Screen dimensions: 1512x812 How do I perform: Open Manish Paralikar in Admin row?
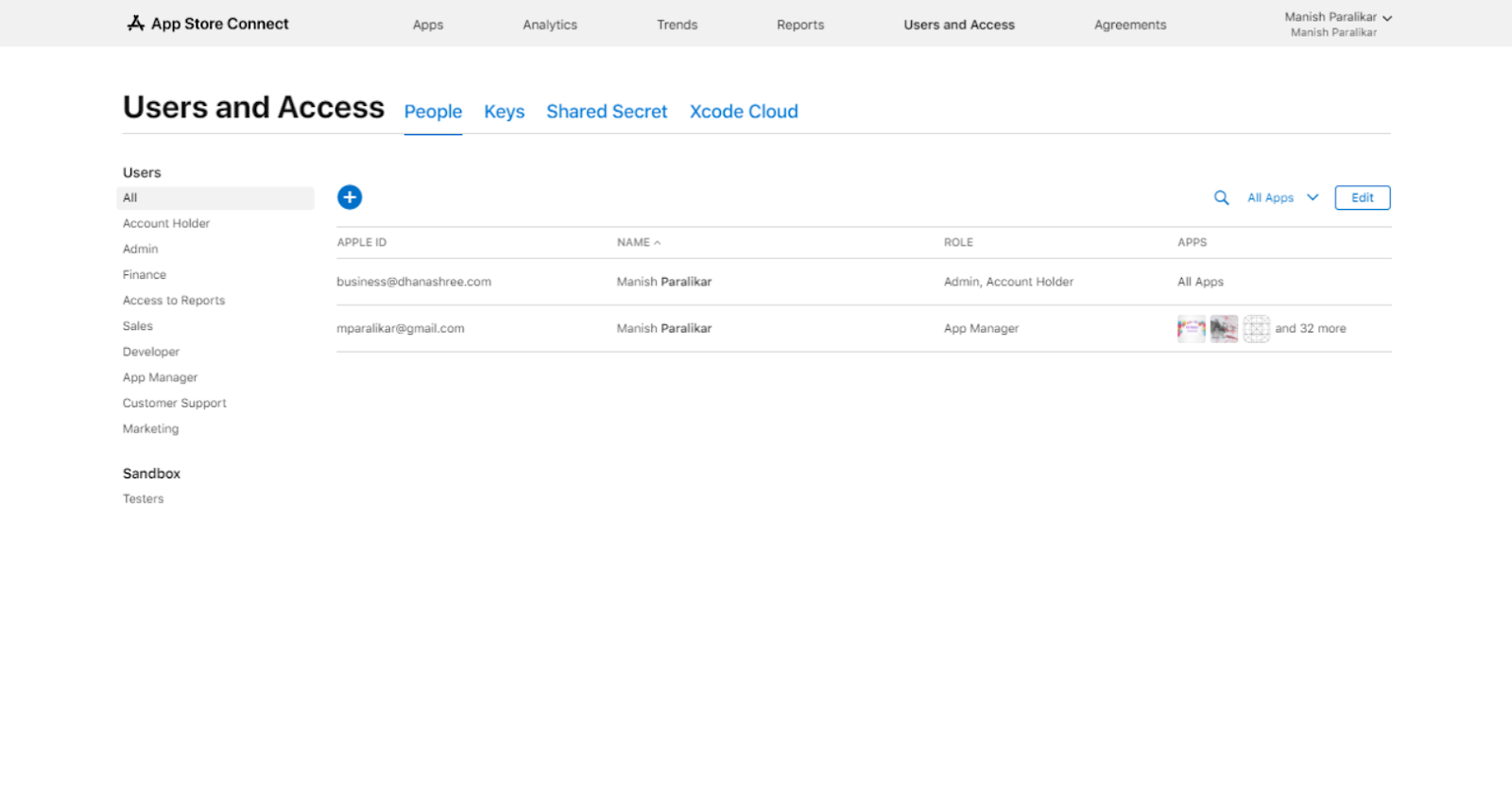tap(664, 282)
